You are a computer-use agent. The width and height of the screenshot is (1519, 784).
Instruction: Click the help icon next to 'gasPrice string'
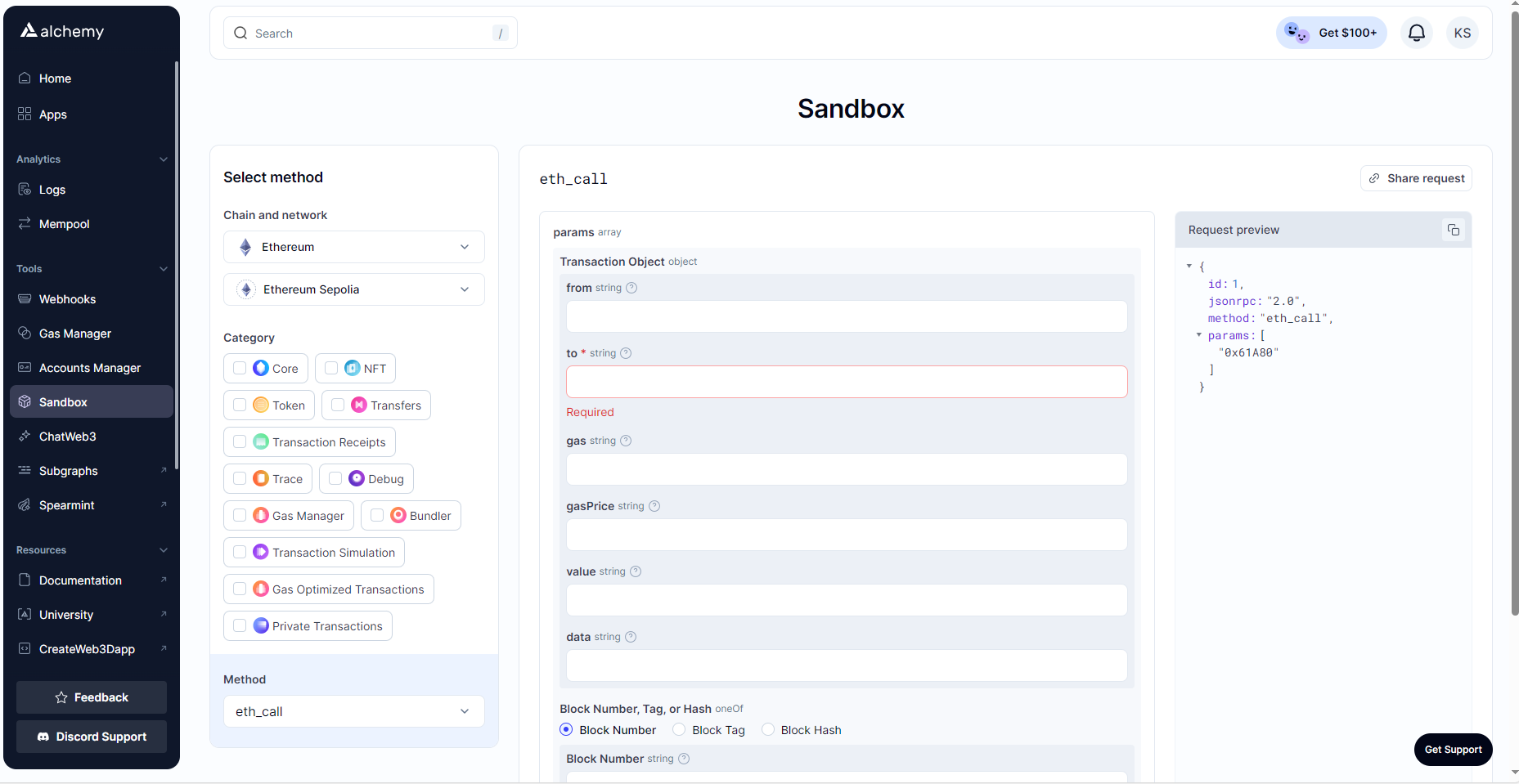(x=654, y=506)
